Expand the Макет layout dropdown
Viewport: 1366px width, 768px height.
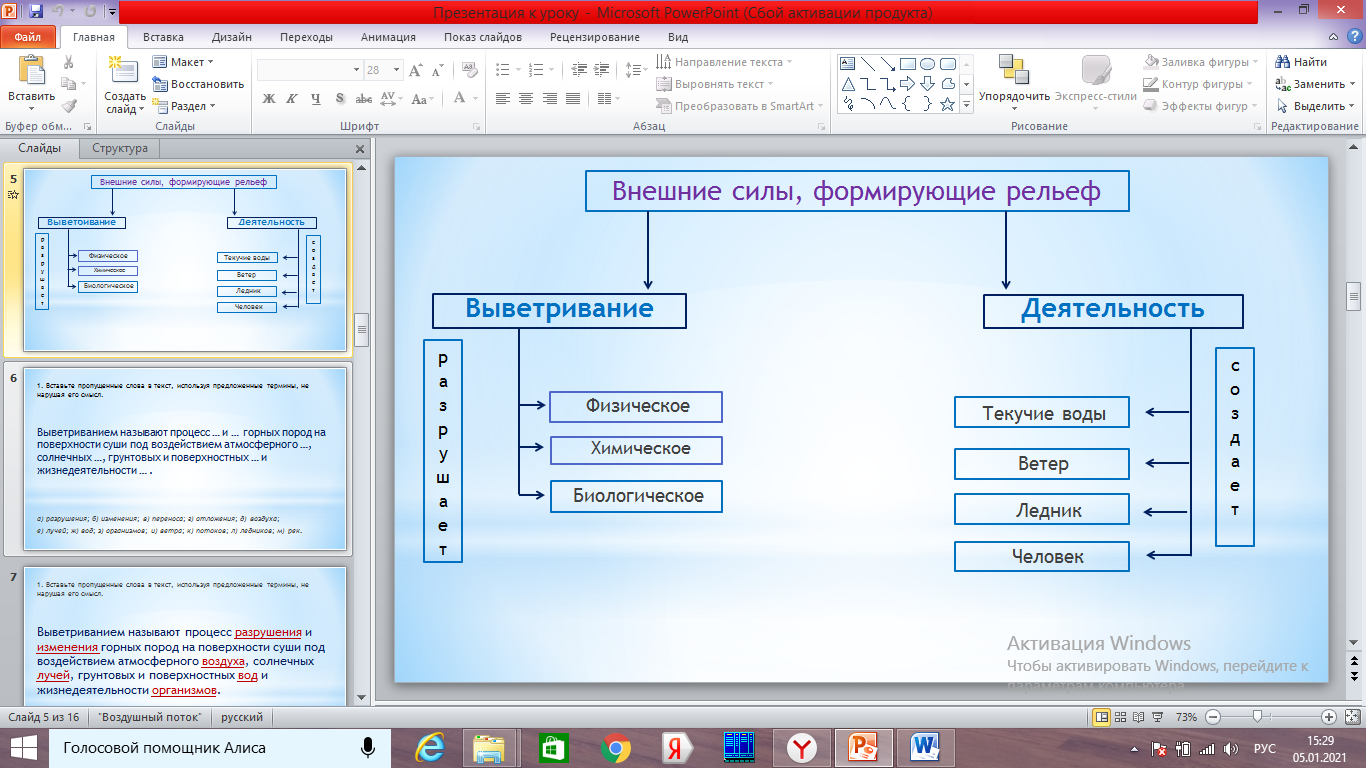click(x=186, y=62)
